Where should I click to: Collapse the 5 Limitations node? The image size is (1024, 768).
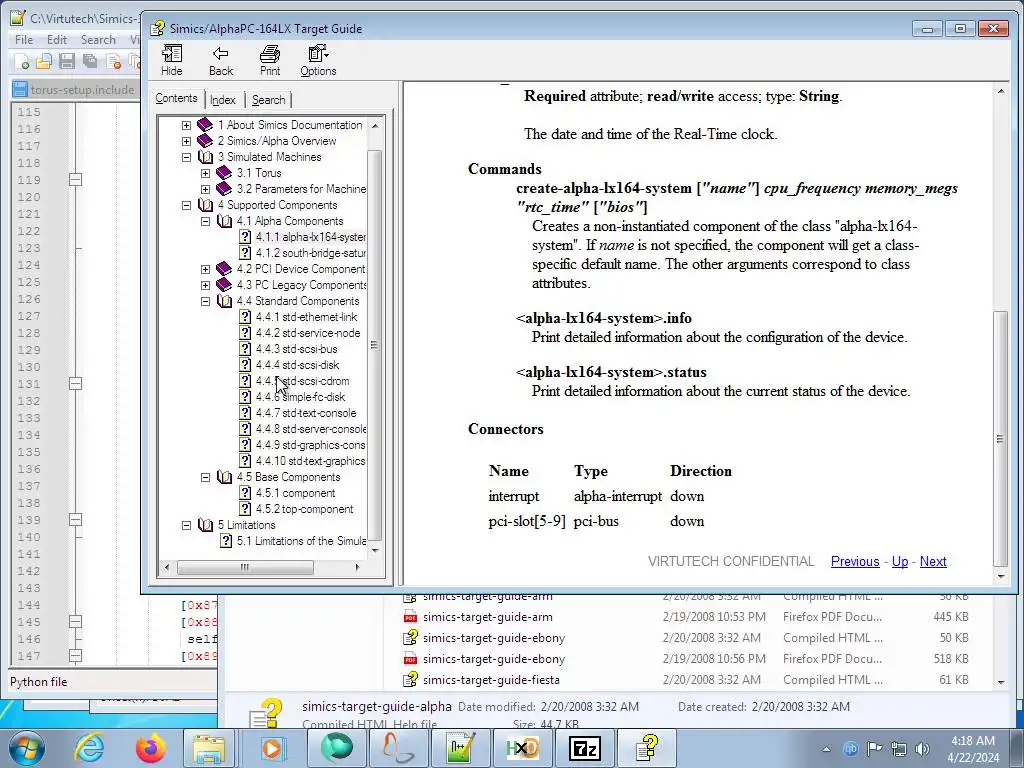186,525
